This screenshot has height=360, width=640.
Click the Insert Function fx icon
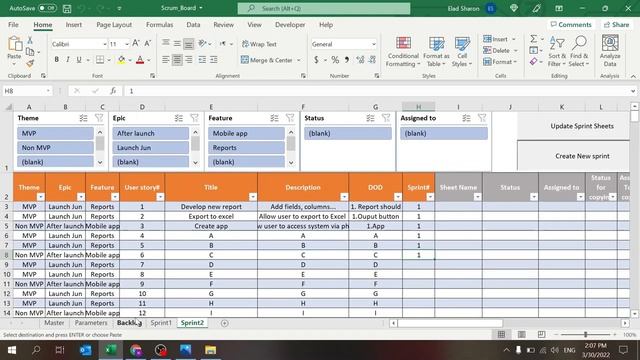pos(113,91)
